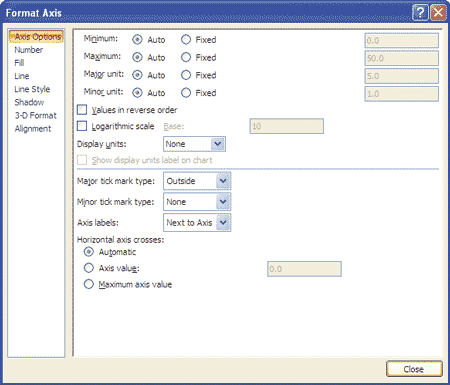Select Fixed for Major unit
Image resolution: width=450 pixels, height=385 pixels.
pyautogui.click(x=186, y=75)
